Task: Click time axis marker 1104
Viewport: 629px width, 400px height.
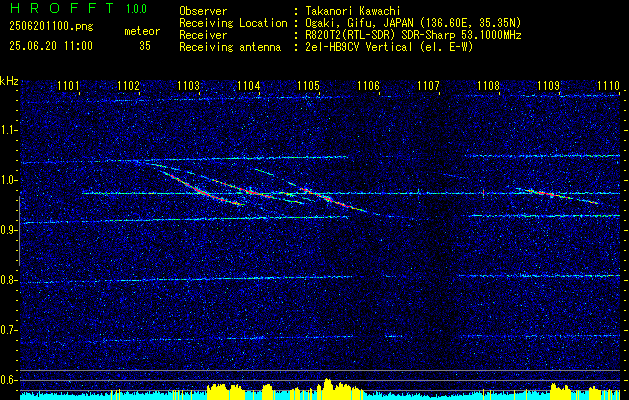Action: [249, 85]
